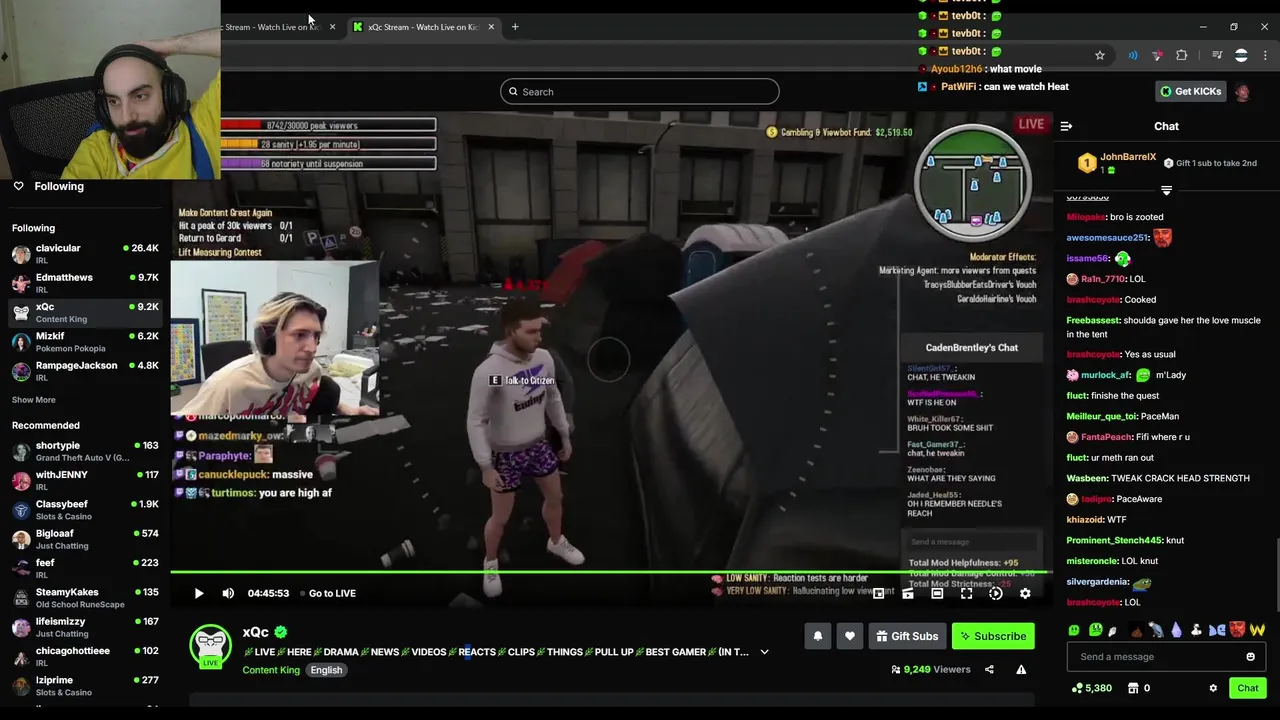Open the emoji picker in chat input
1280x720 pixels.
click(x=1250, y=657)
